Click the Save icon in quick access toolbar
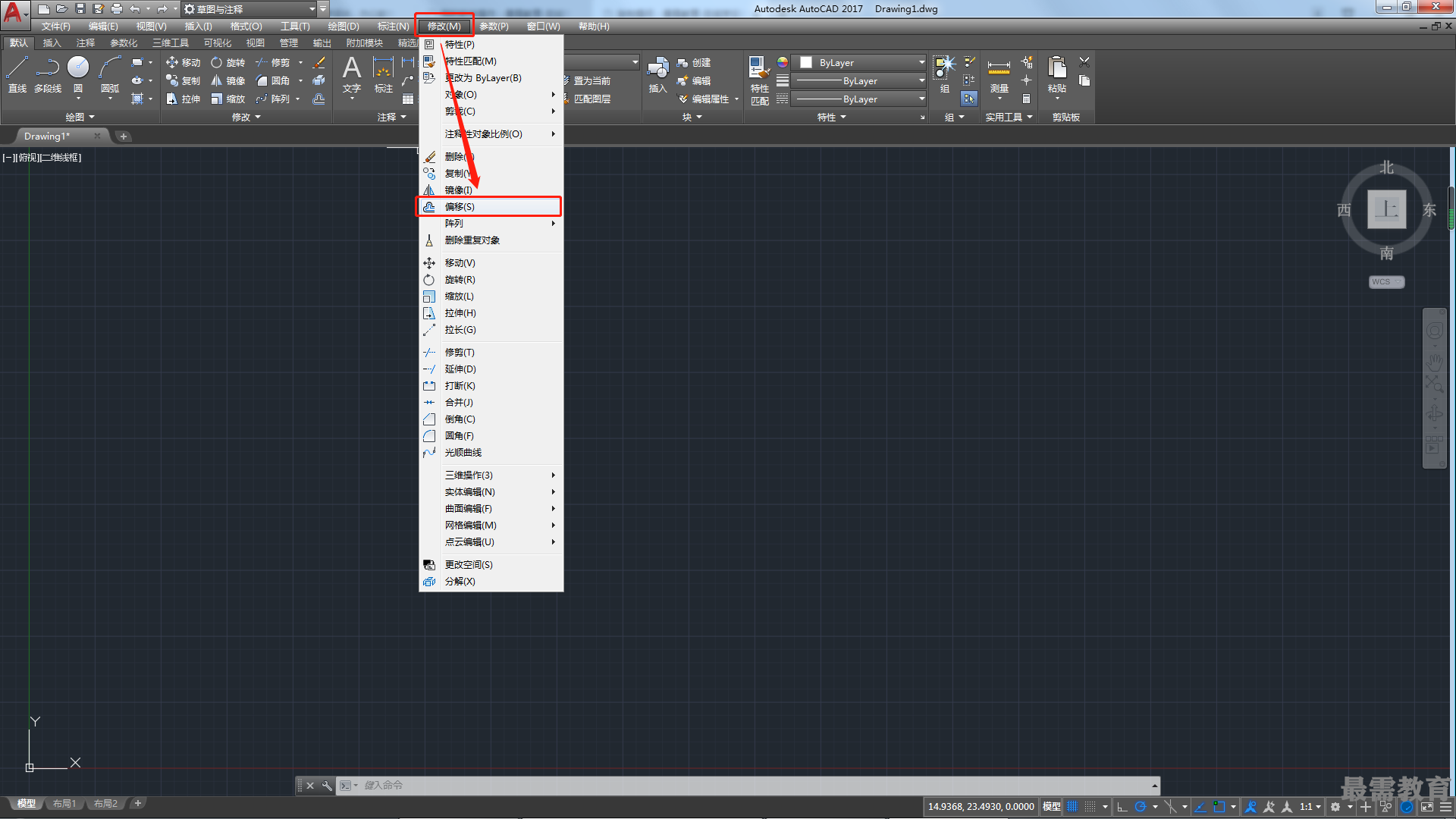The width and height of the screenshot is (1456, 819). coord(80,9)
